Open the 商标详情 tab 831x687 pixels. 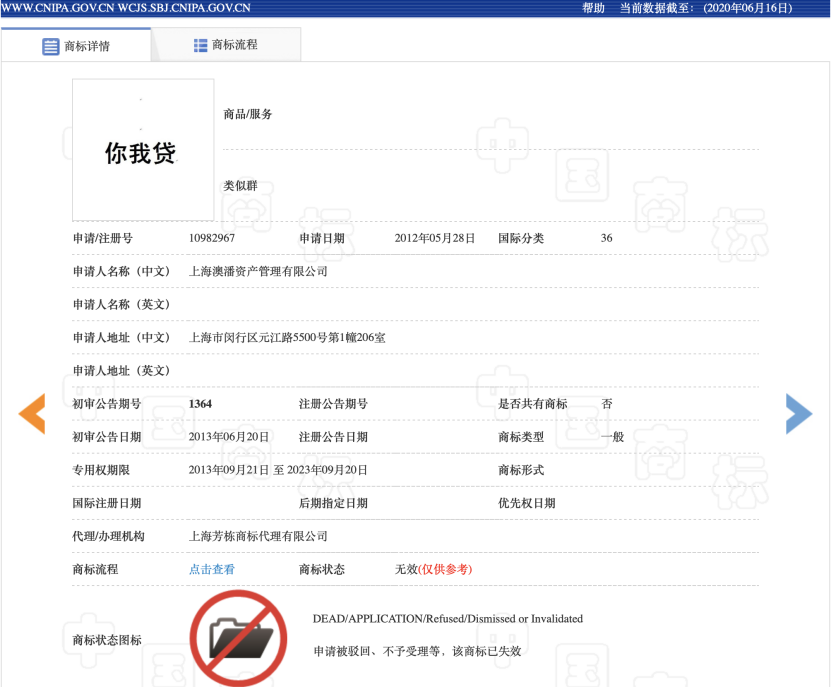tap(76, 46)
